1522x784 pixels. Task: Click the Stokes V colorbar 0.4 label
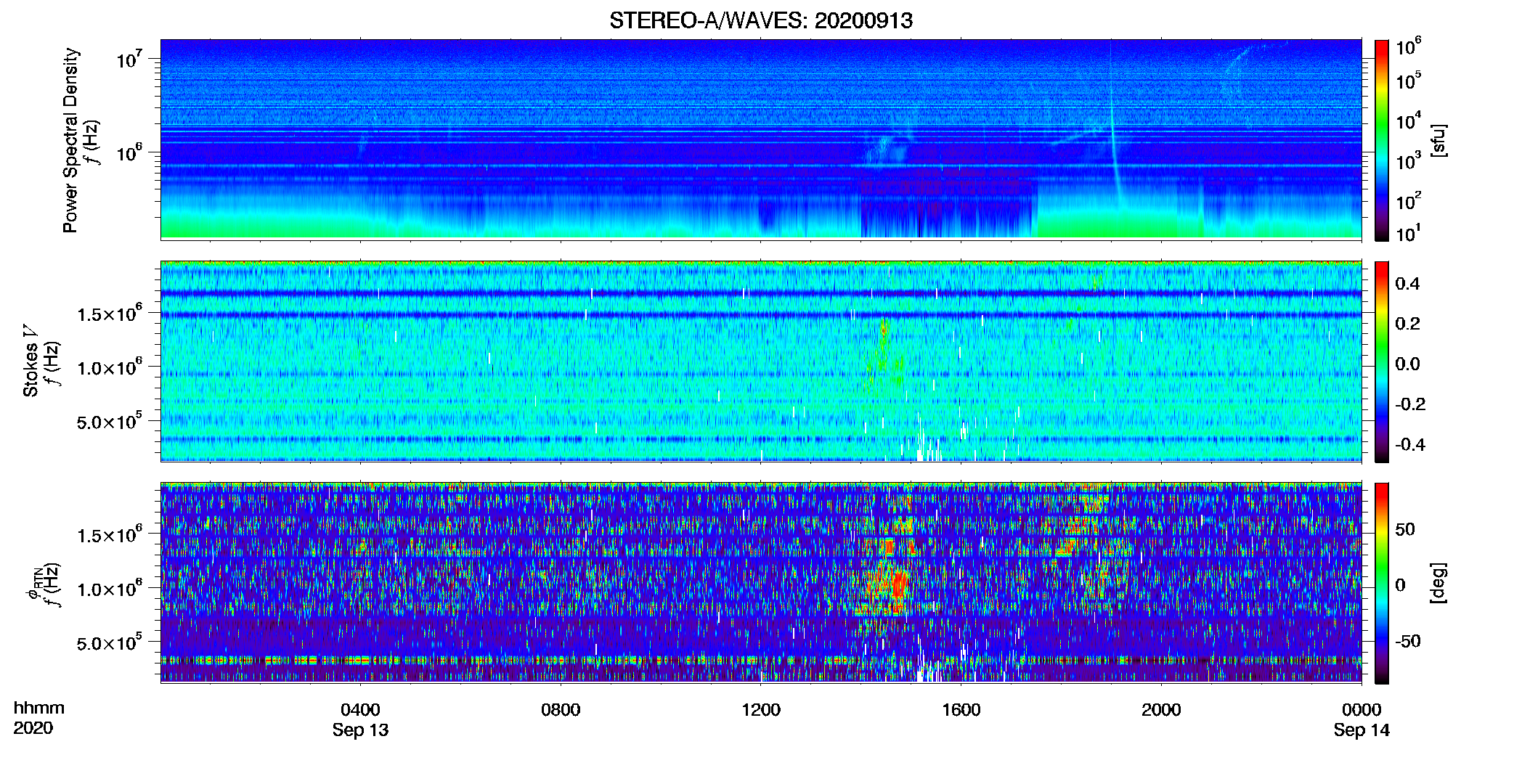1407,284
